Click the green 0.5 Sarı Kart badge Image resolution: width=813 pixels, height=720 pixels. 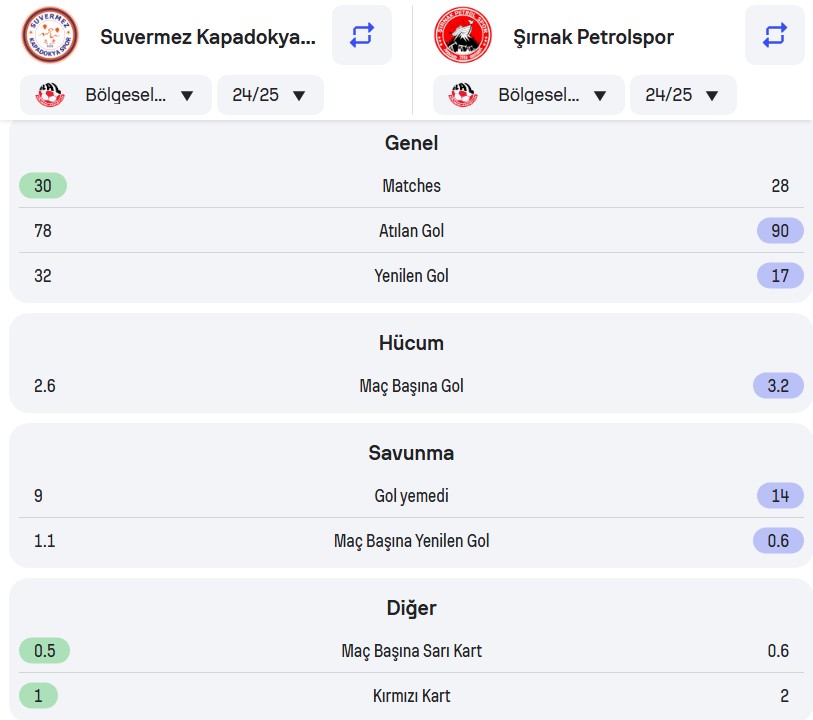tap(45, 651)
